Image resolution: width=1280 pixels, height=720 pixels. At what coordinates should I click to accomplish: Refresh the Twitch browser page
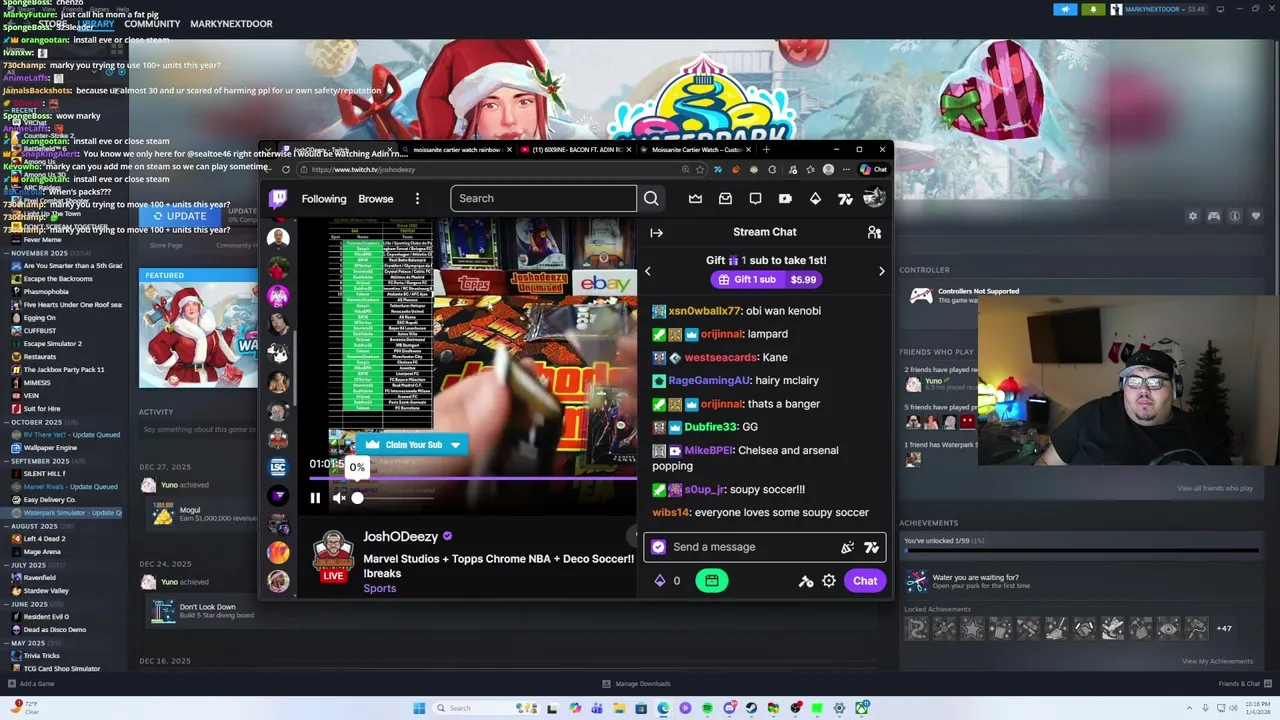click(x=287, y=170)
